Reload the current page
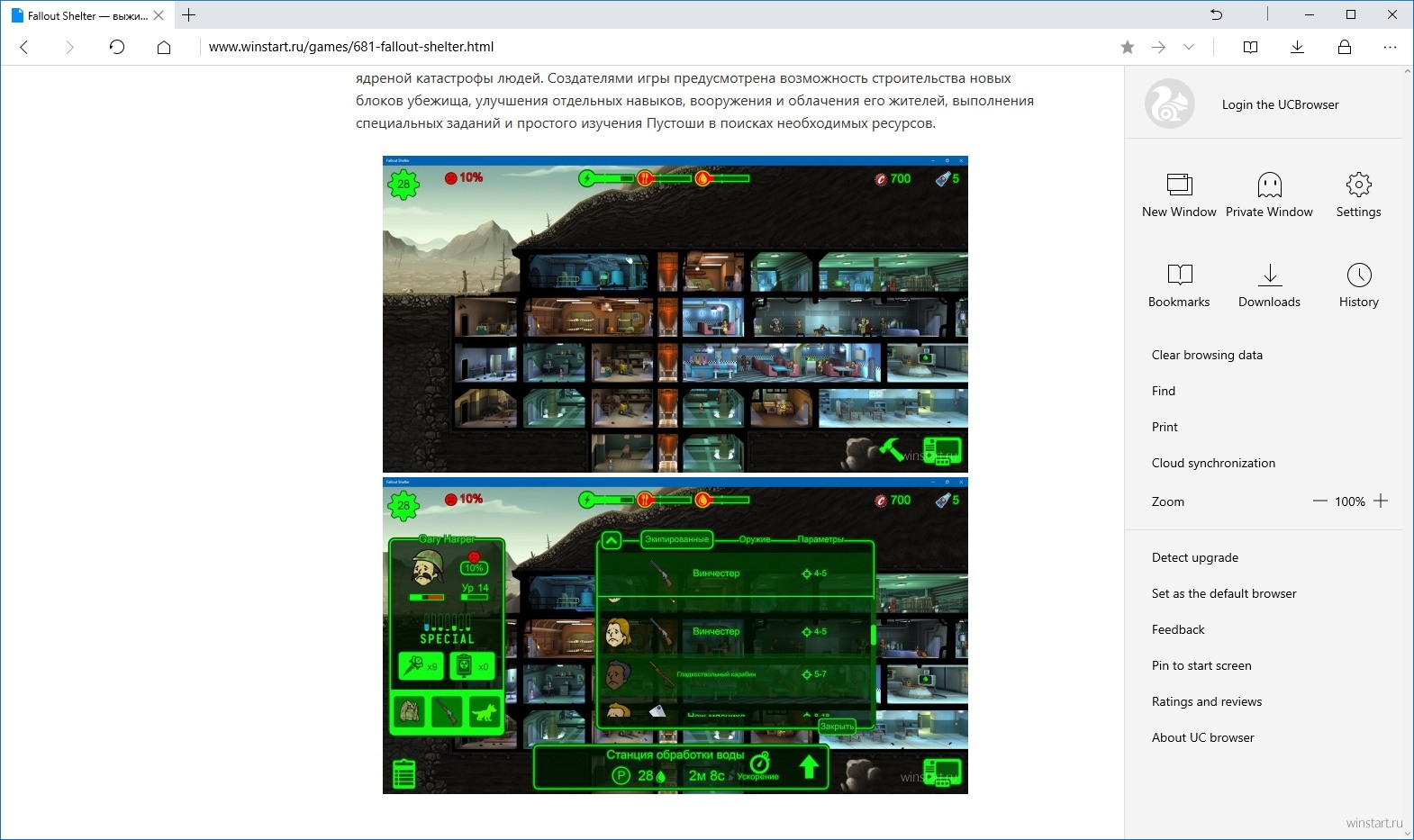 117,47
